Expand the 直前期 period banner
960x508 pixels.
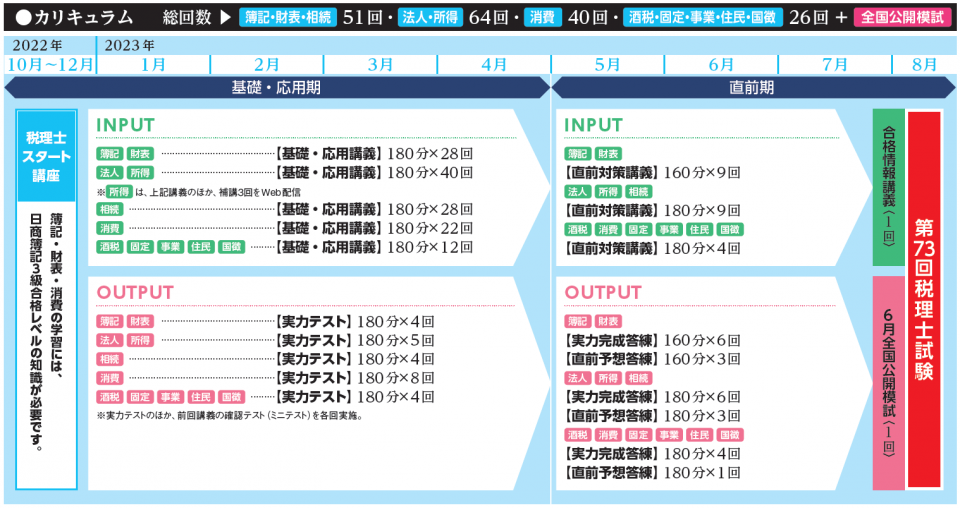coord(752,88)
